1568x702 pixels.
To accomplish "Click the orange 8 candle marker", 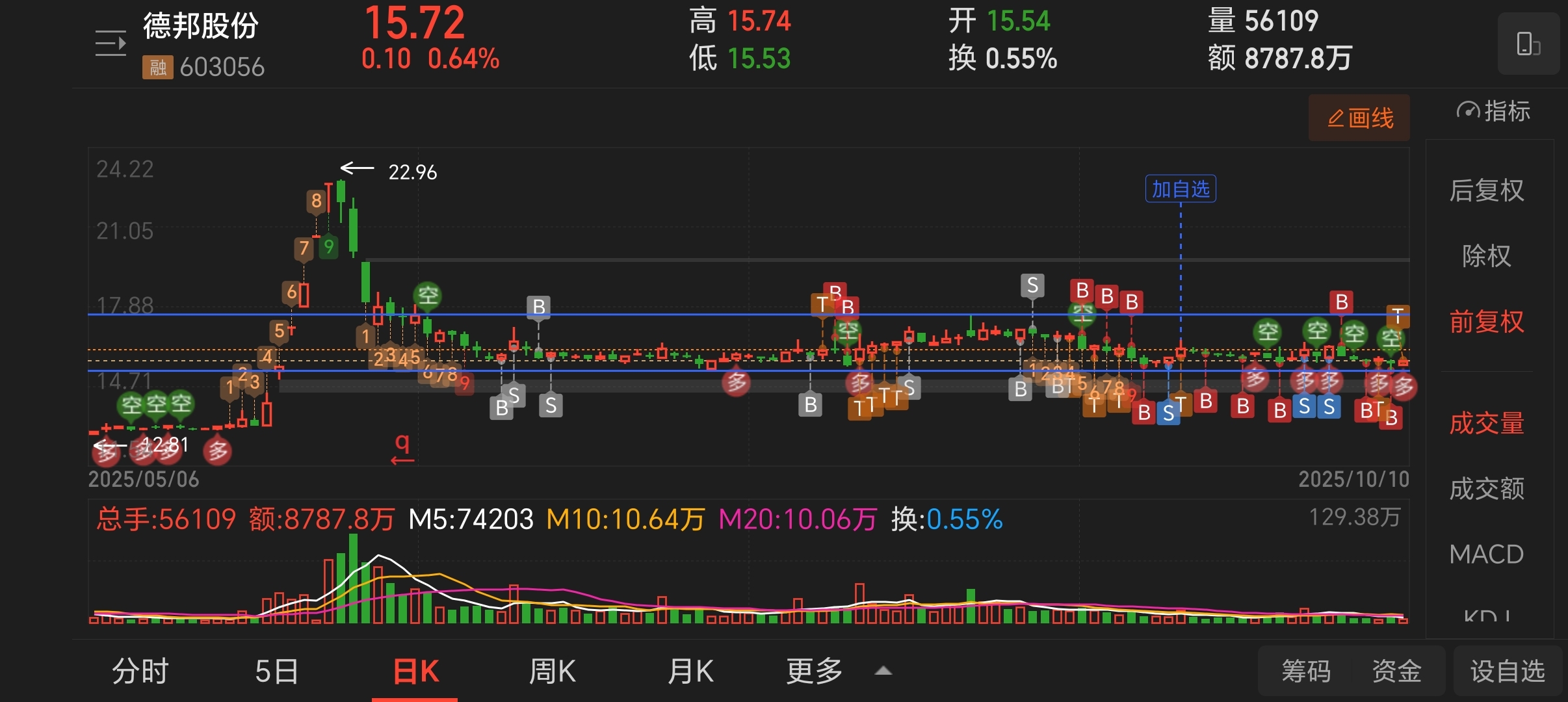I will click(x=316, y=201).
